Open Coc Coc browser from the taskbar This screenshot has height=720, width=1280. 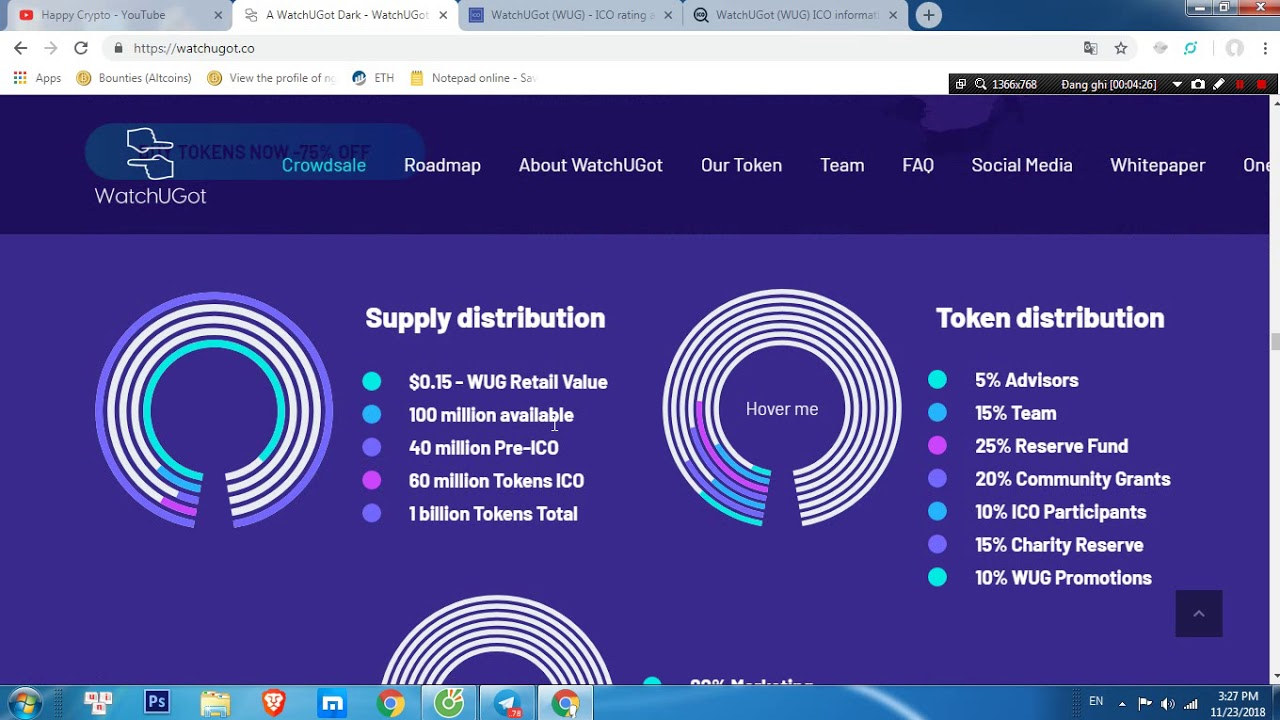(x=449, y=703)
